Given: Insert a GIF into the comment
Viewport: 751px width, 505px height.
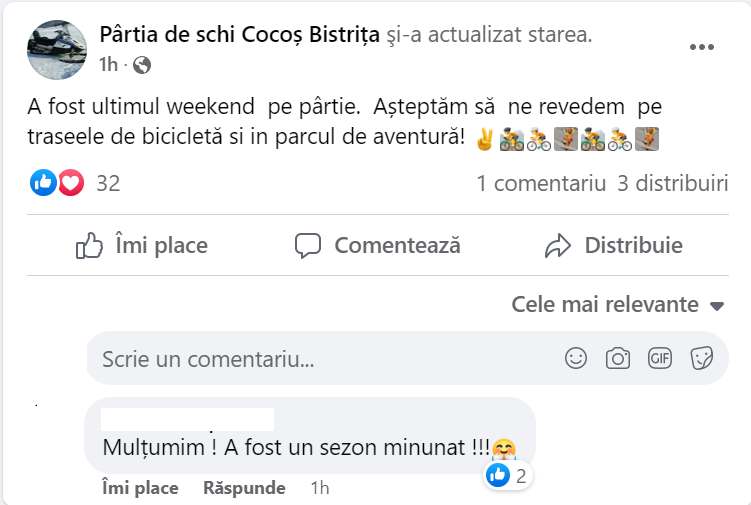Looking at the screenshot, I should click(660, 358).
